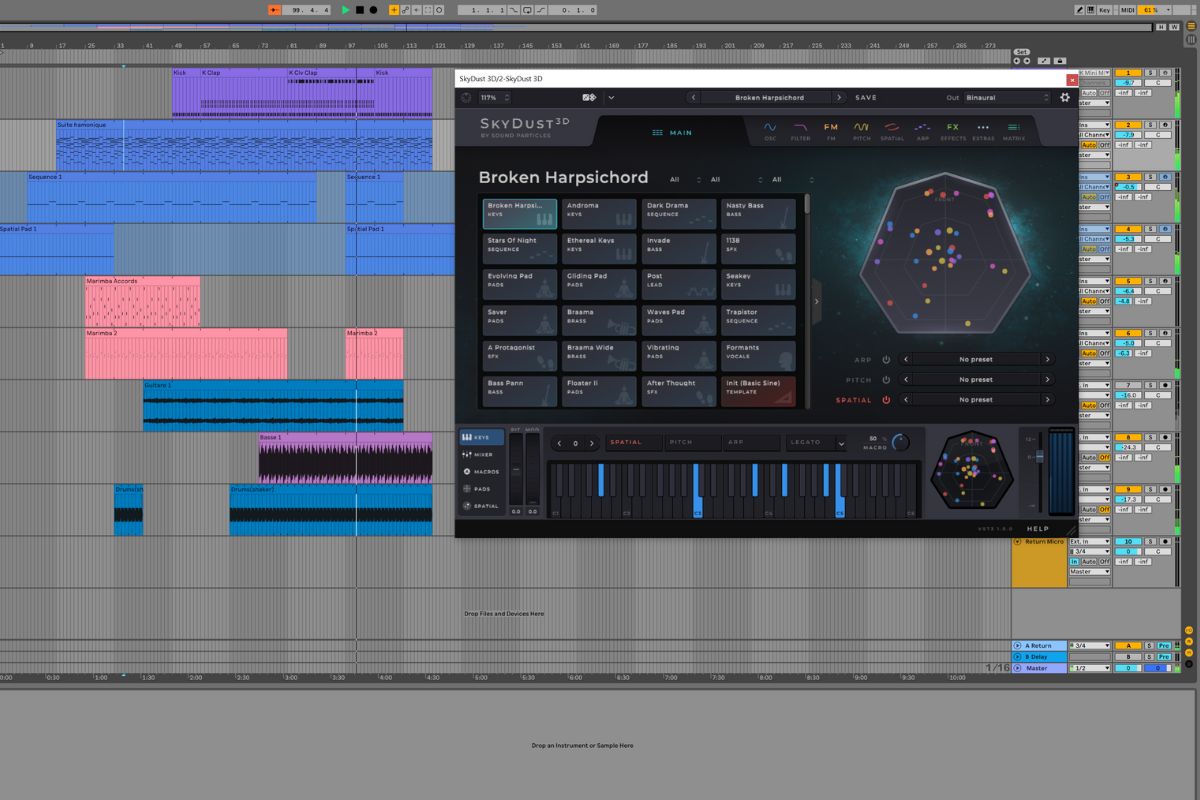Toggle the SPATIAL power button
Image resolution: width=1200 pixels, height=800 pixels.
coord(886,400)
